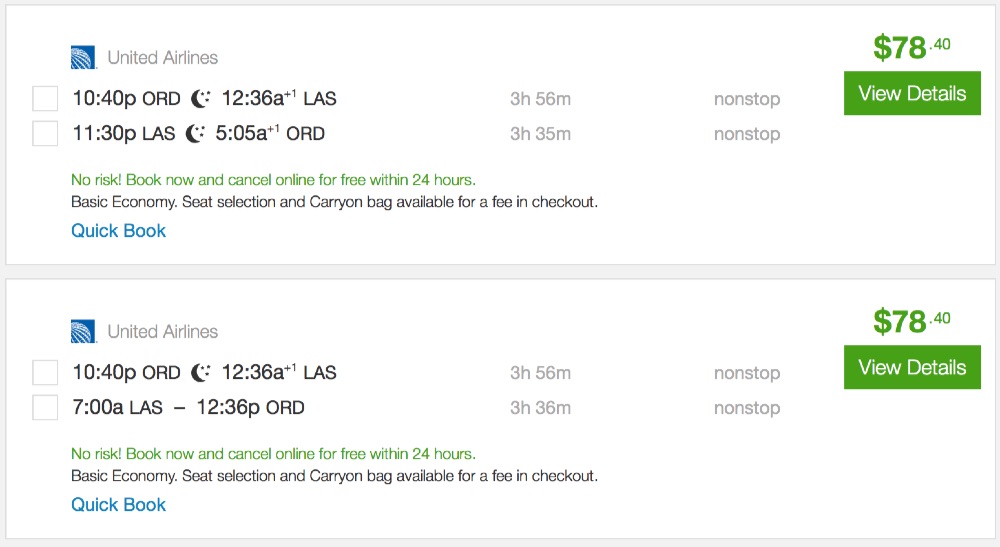This screenshot has width=1000, height=547.
Task: Click the moon icon on the 10:40p flight paired with the 11:30p return
Action: pos(201,98)
